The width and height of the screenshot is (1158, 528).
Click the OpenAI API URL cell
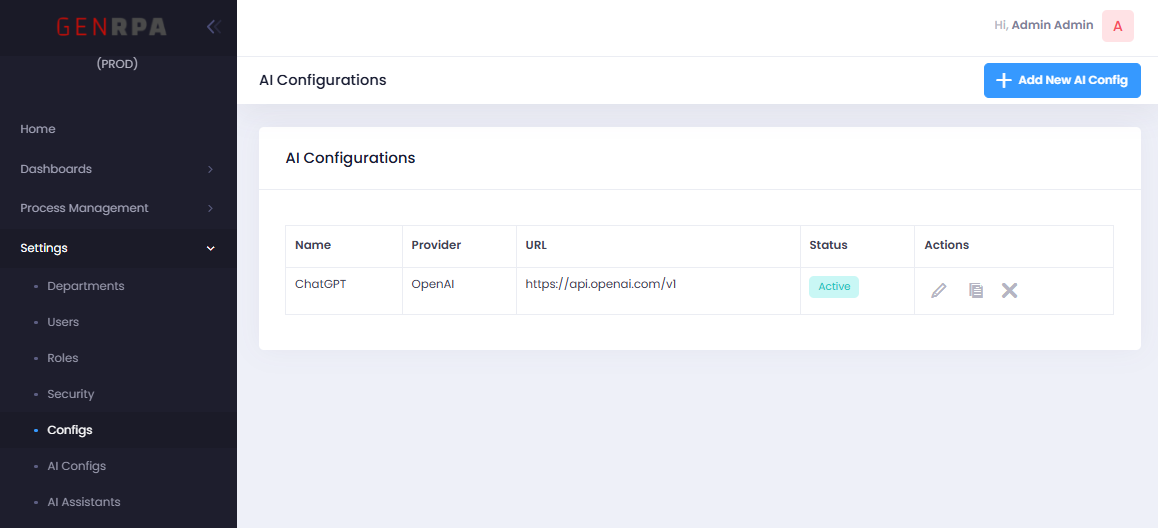coord(601,284)
